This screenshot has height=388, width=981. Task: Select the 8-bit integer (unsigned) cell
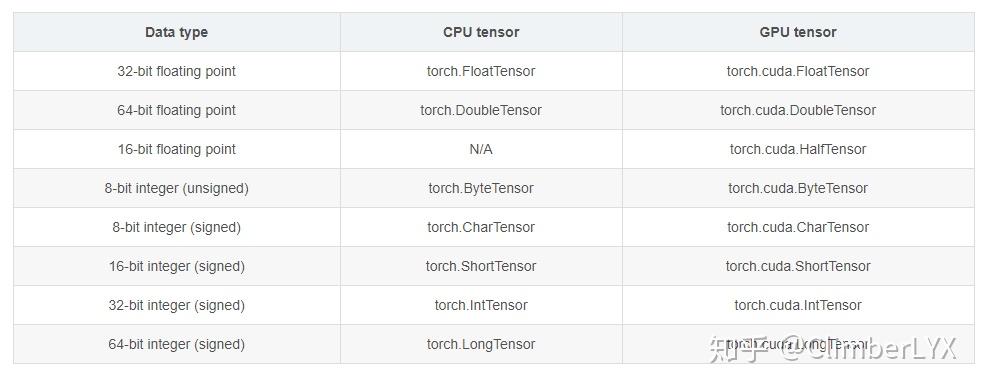tap(176, 188)
